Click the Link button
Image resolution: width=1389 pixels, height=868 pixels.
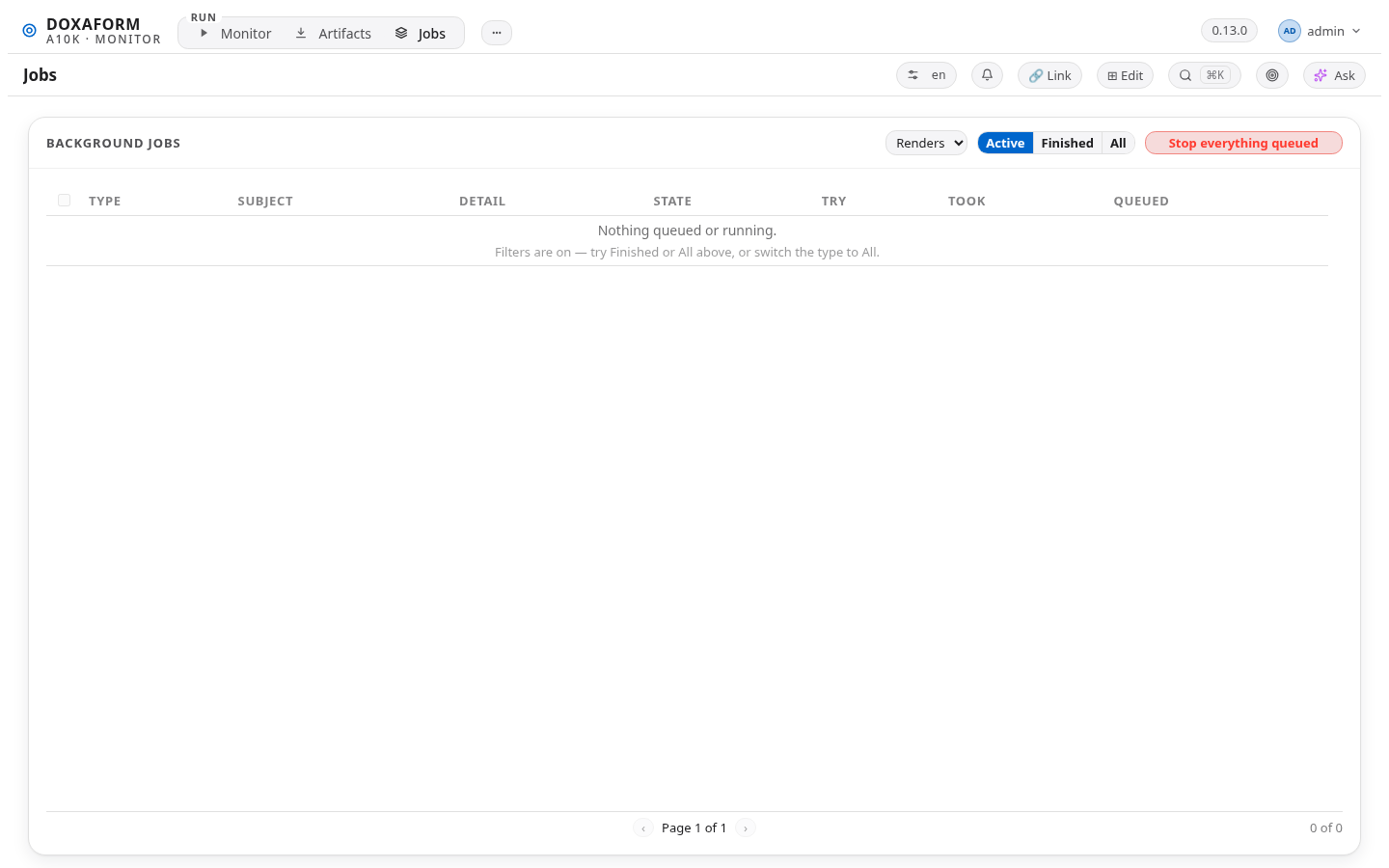(x=1049, y=75)
